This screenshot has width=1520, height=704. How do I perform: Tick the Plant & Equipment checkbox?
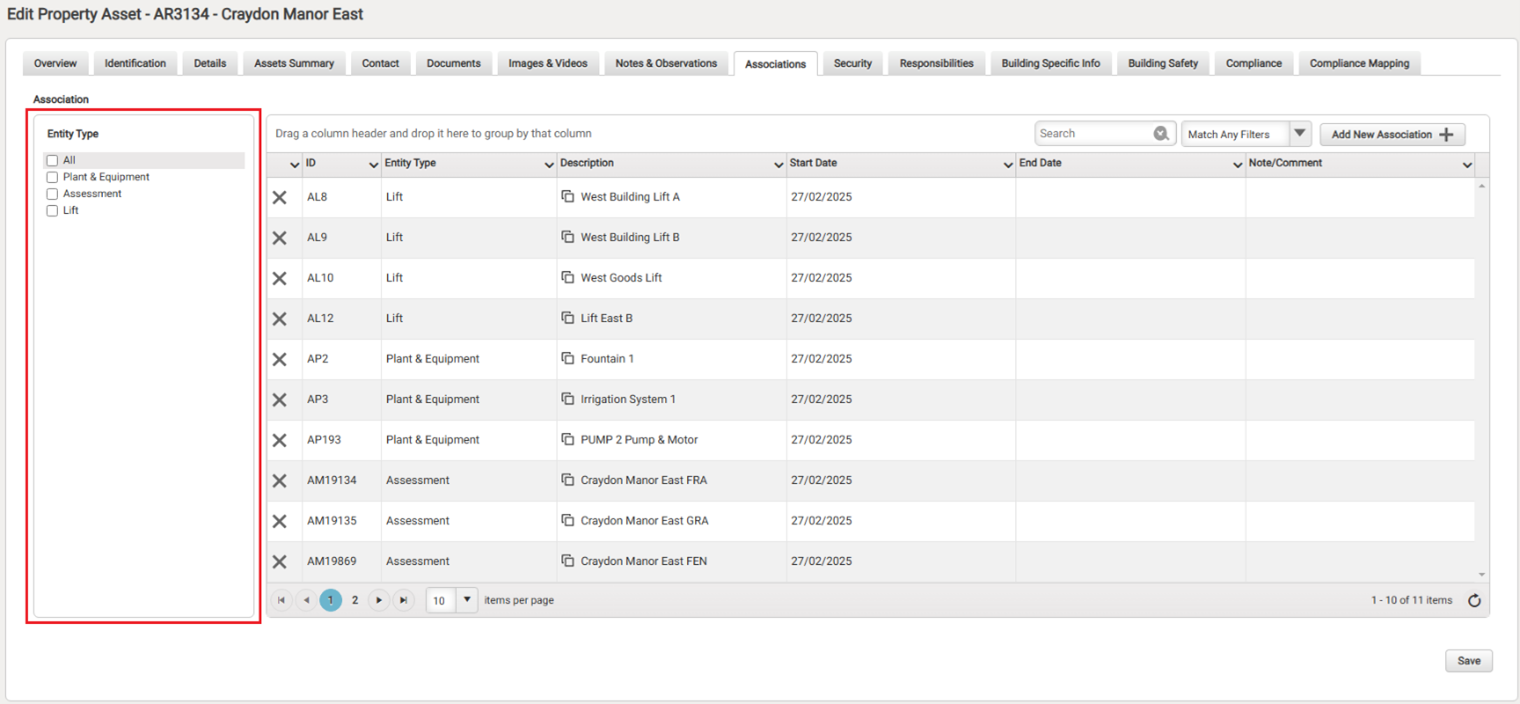pyautogui.click(x=52, y=177)
